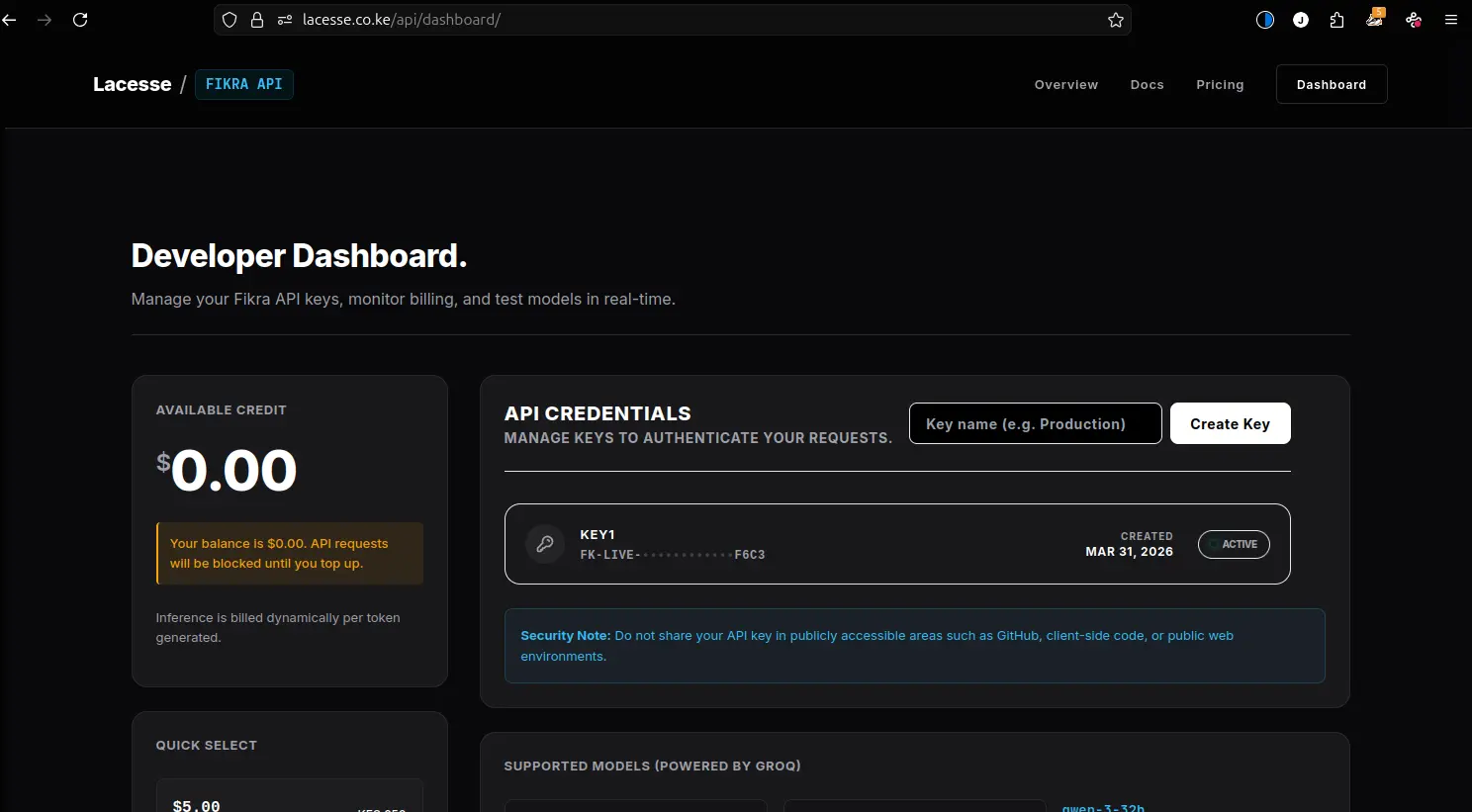Open the Docs nav item

click(1148, 85)
